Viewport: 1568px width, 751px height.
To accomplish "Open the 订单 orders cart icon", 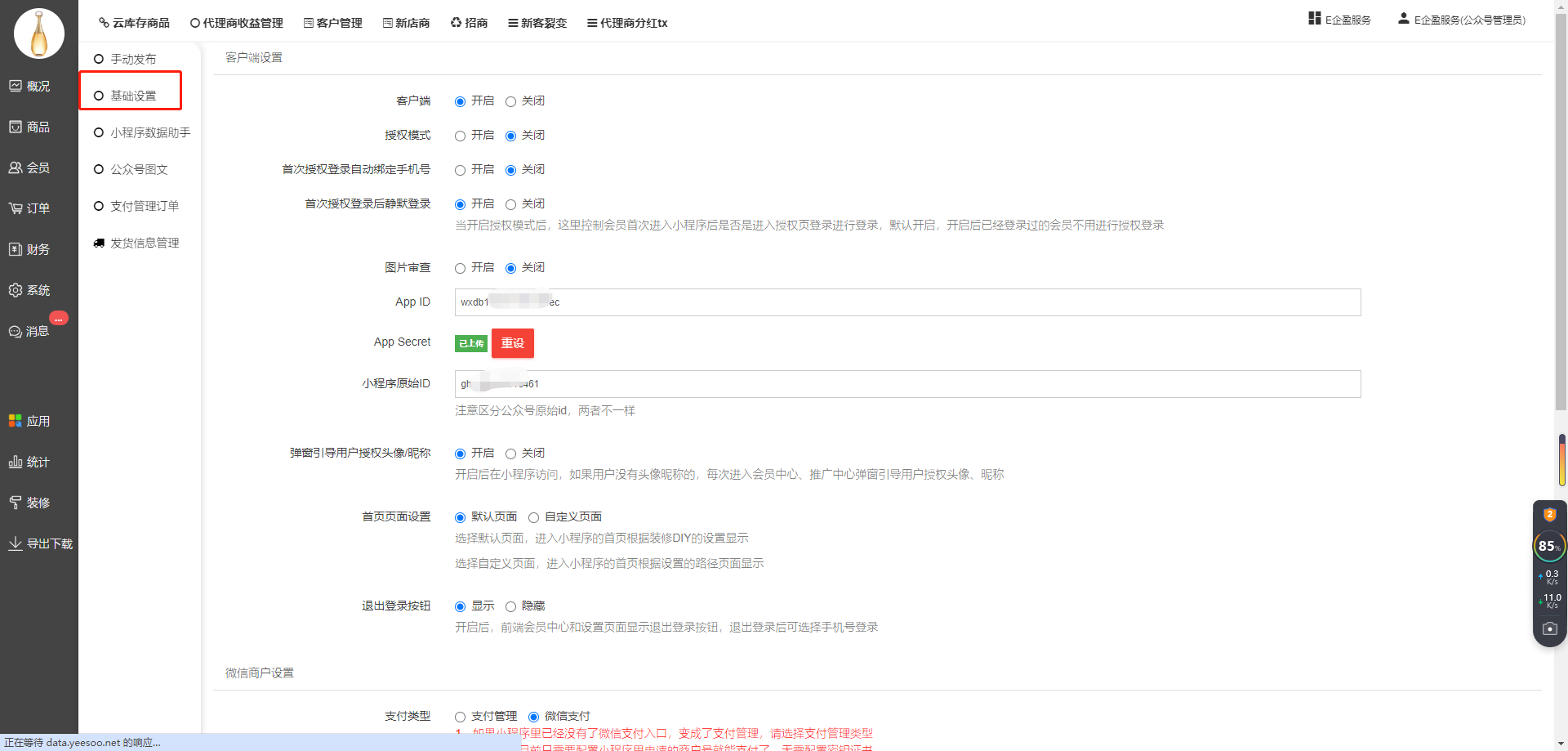I will tap(16, 208).
